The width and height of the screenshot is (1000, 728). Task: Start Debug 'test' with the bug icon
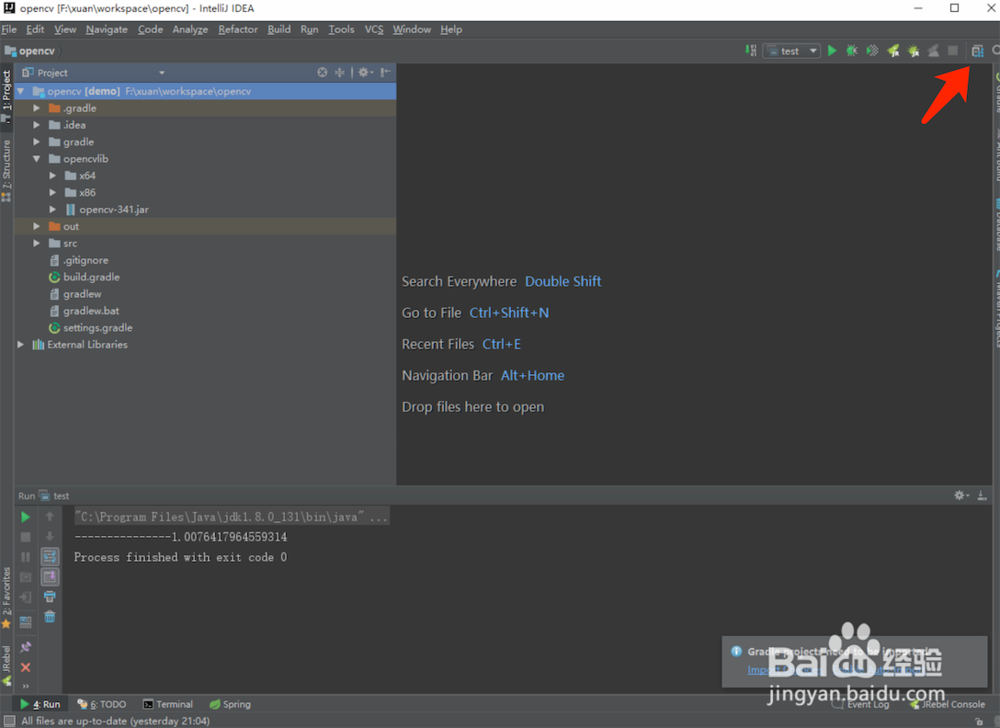[851, 50]
